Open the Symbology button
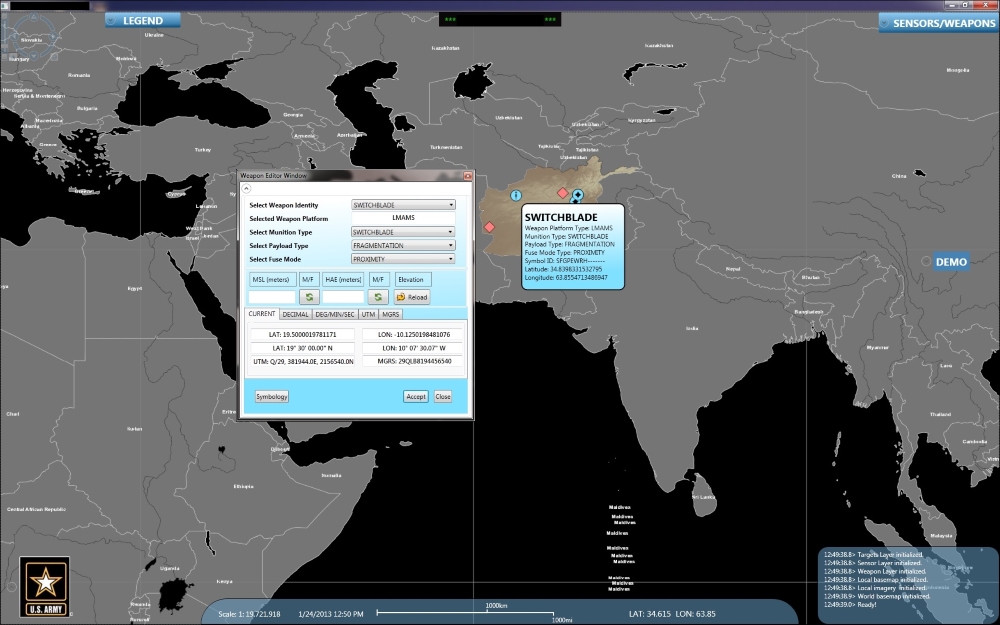The height and width of the screenshot is (625, 1000). click(x=272, y=397)
